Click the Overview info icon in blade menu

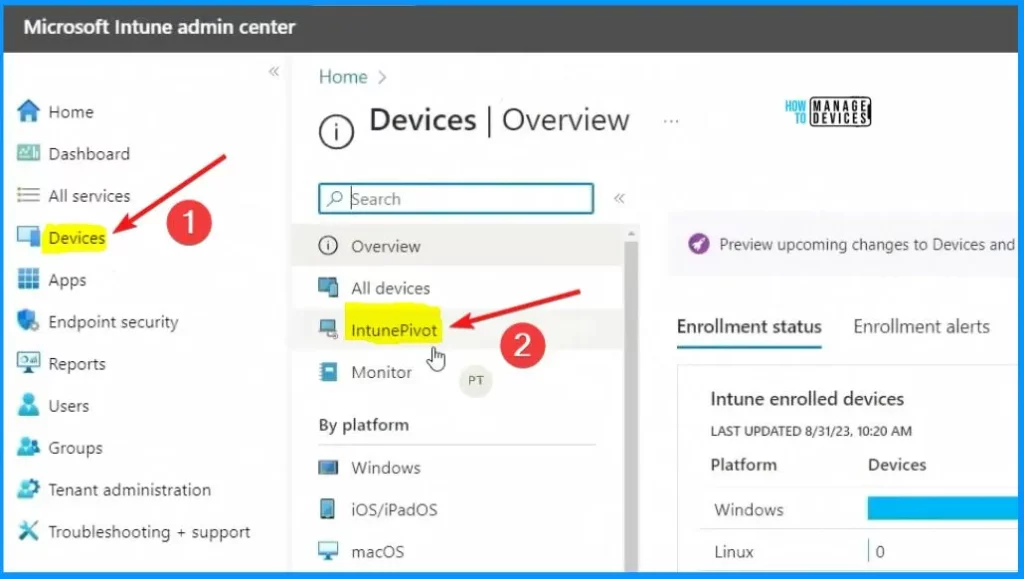click(x=328, y=245)
